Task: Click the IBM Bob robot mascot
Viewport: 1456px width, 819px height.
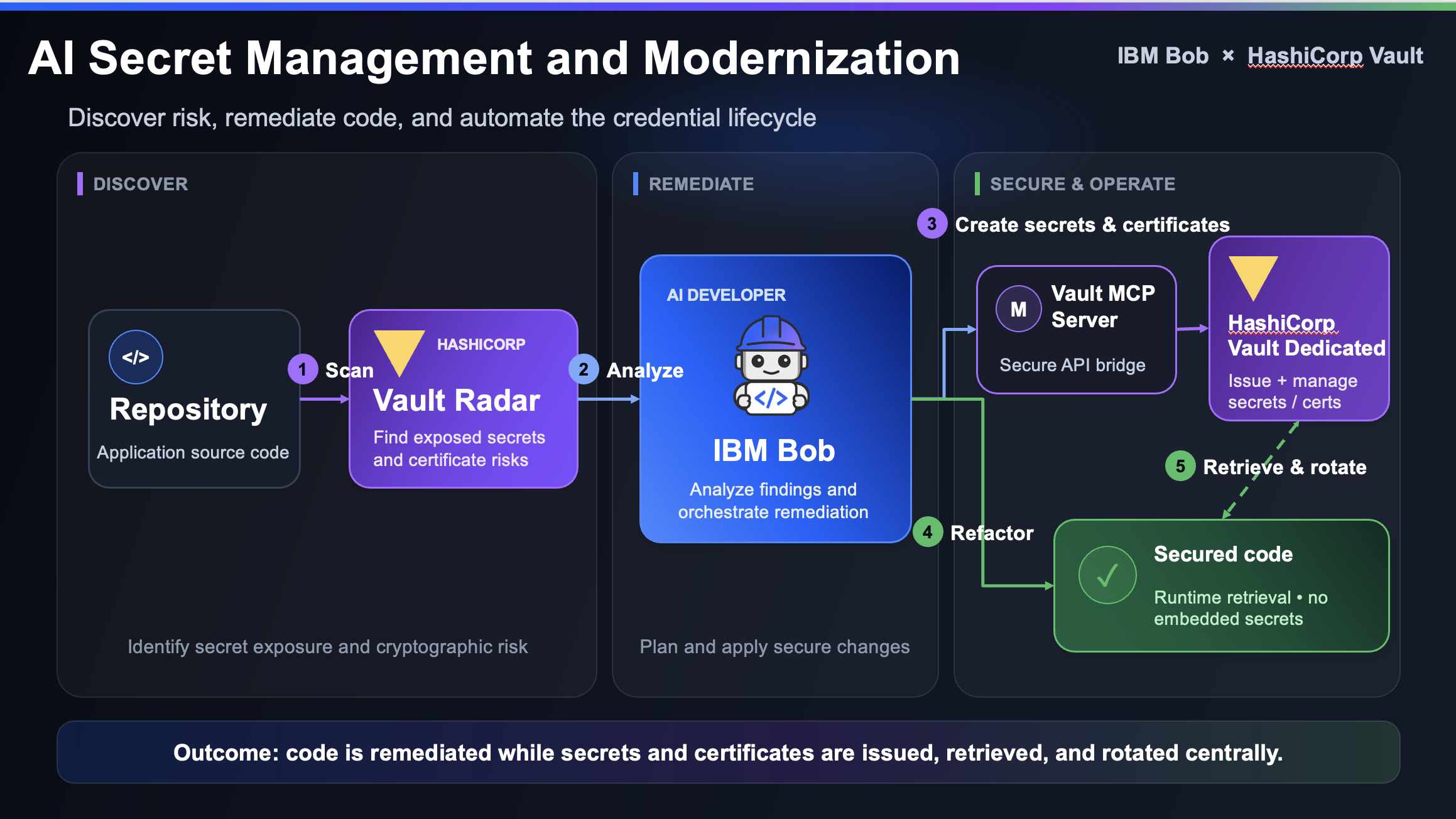Action: tap(771, 365)
